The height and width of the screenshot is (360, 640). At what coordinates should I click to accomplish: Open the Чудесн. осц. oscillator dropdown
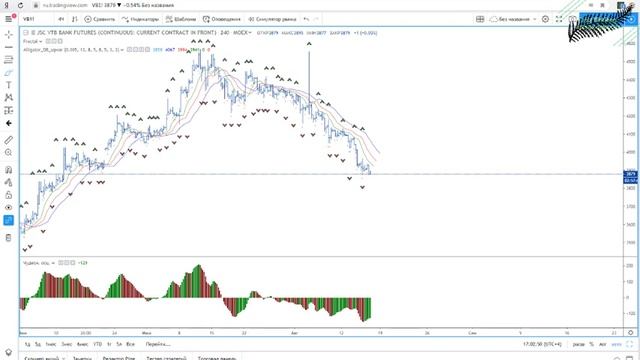pyautogui.click(x=53, y=263)
